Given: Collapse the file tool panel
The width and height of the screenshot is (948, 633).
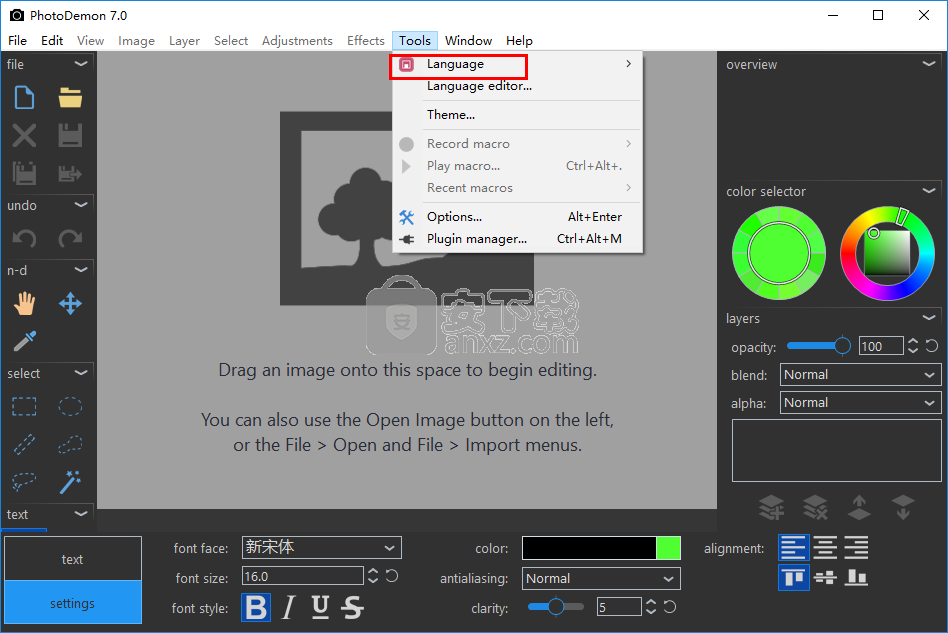Looking at the screenshot, I should (80, 63).
